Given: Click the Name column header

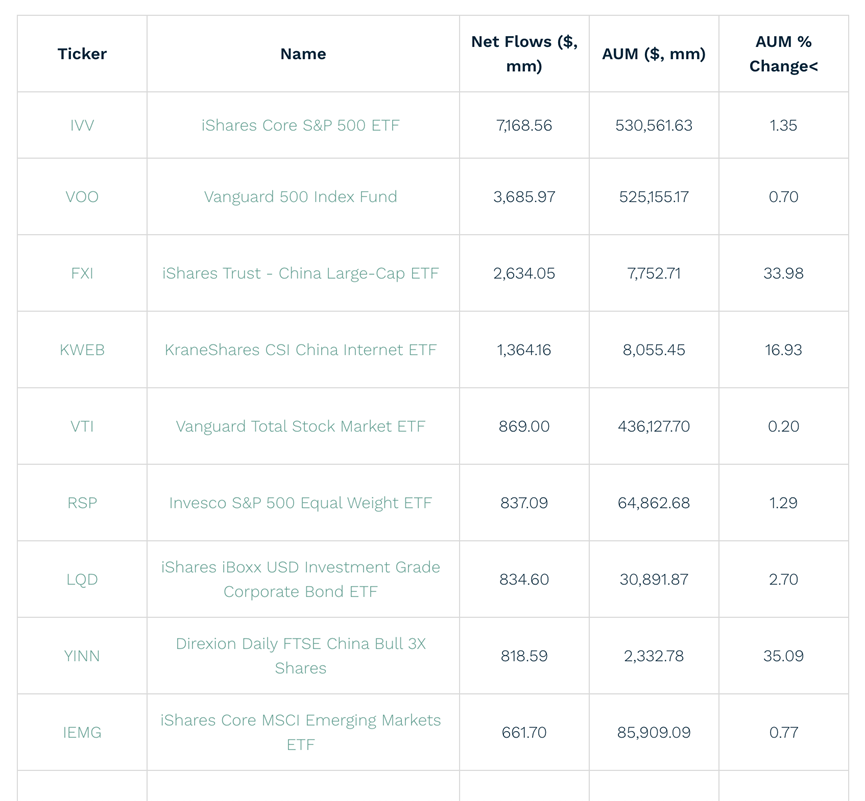Looking at the screenshot, I should pos(302,54).
